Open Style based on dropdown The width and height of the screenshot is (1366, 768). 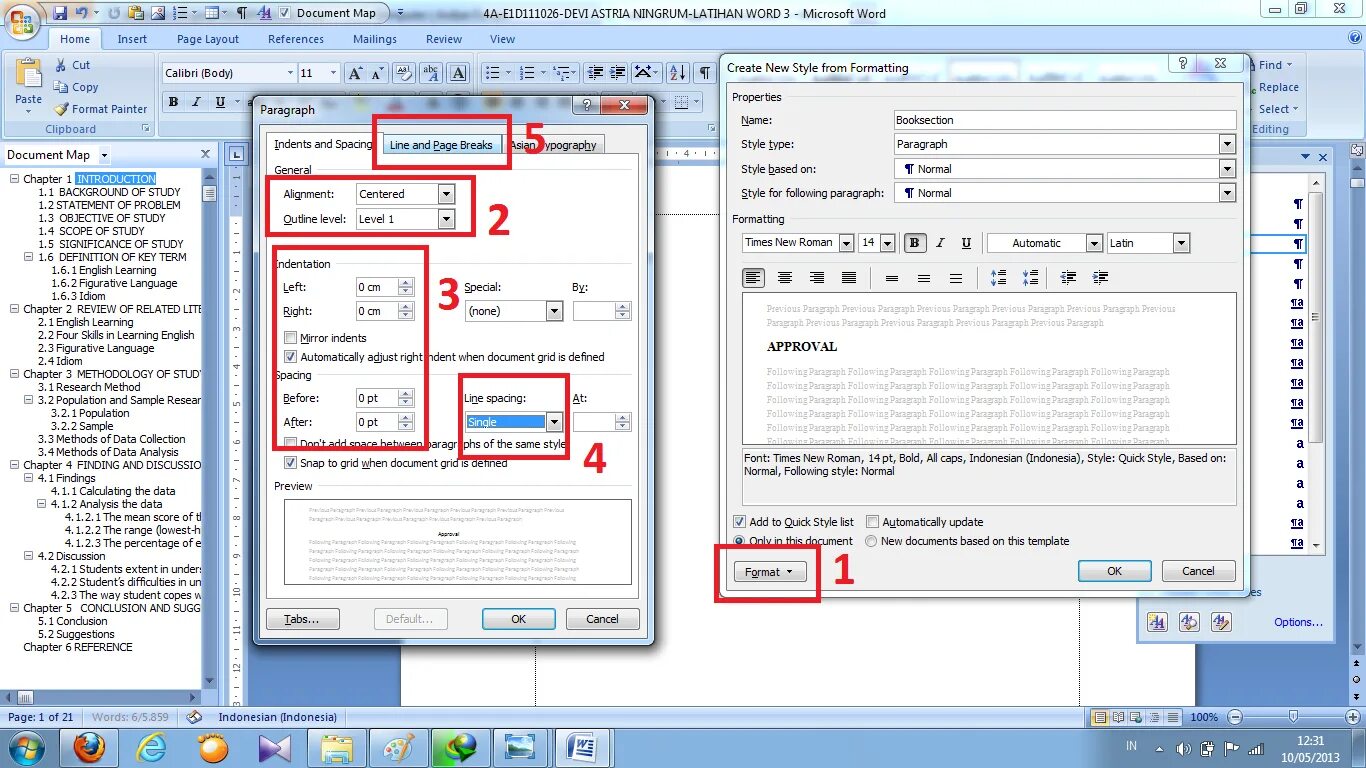point(1228,169)
